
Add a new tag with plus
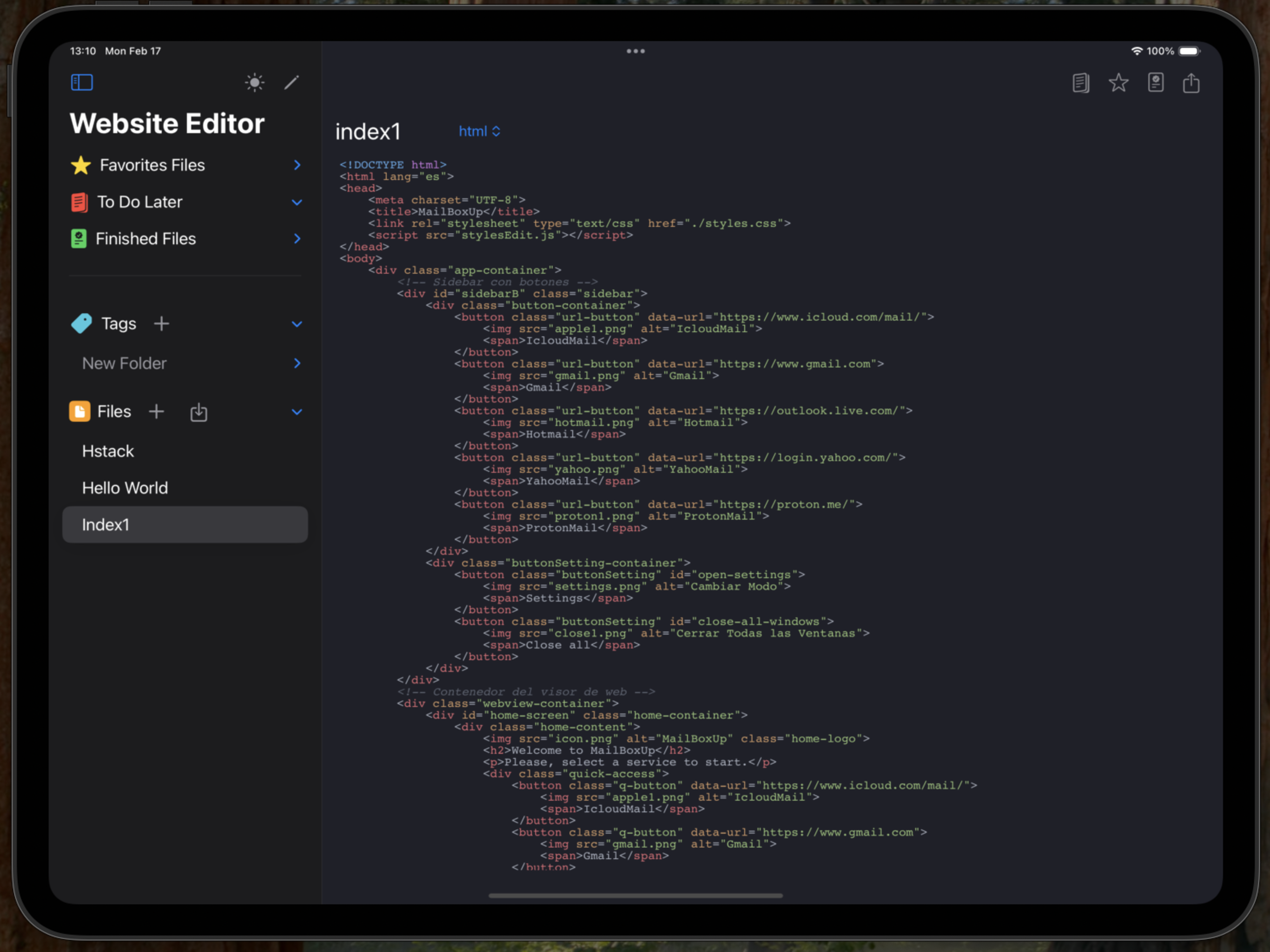point(161,324)
